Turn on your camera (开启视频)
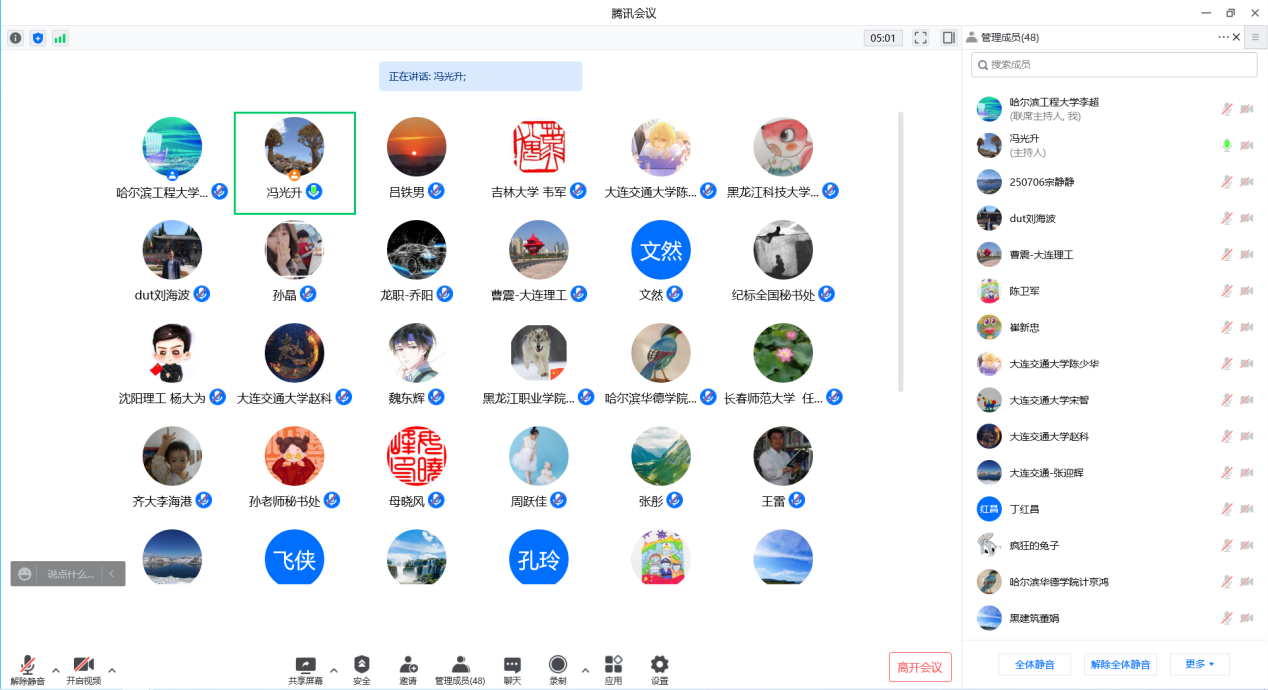This screenshot has width=1268, height=690. pos(84,666)
